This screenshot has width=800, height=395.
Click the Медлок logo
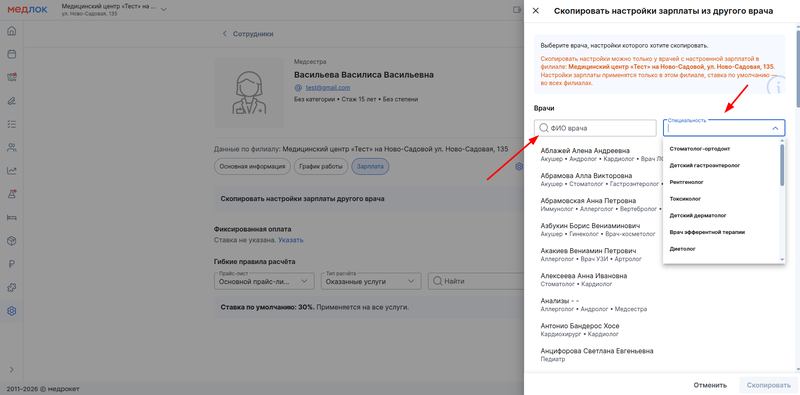point(28,9)
